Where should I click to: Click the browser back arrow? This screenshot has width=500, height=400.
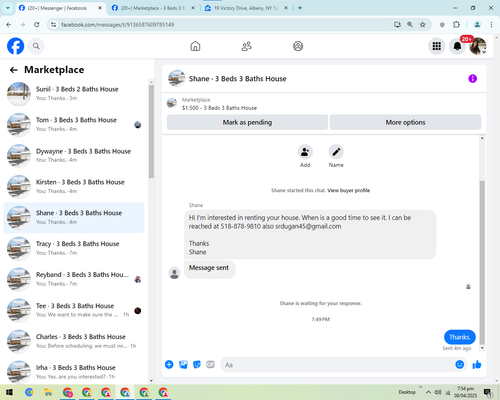click(x=9, y=24)
